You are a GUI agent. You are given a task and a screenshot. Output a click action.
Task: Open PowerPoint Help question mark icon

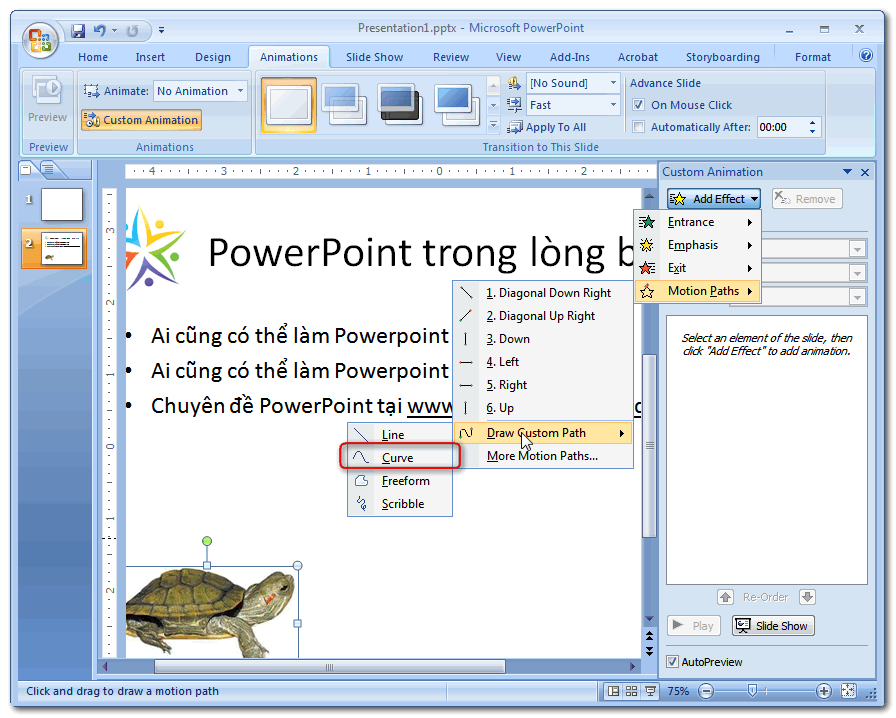(866, 55)
